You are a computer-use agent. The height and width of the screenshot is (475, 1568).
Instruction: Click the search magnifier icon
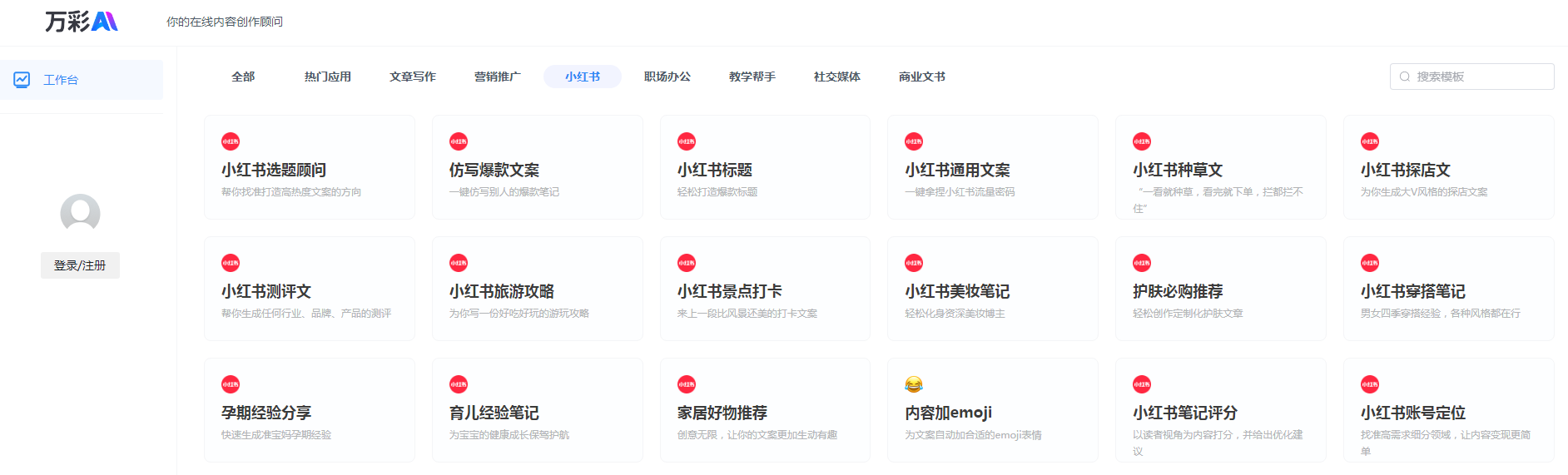(1405, 77)
